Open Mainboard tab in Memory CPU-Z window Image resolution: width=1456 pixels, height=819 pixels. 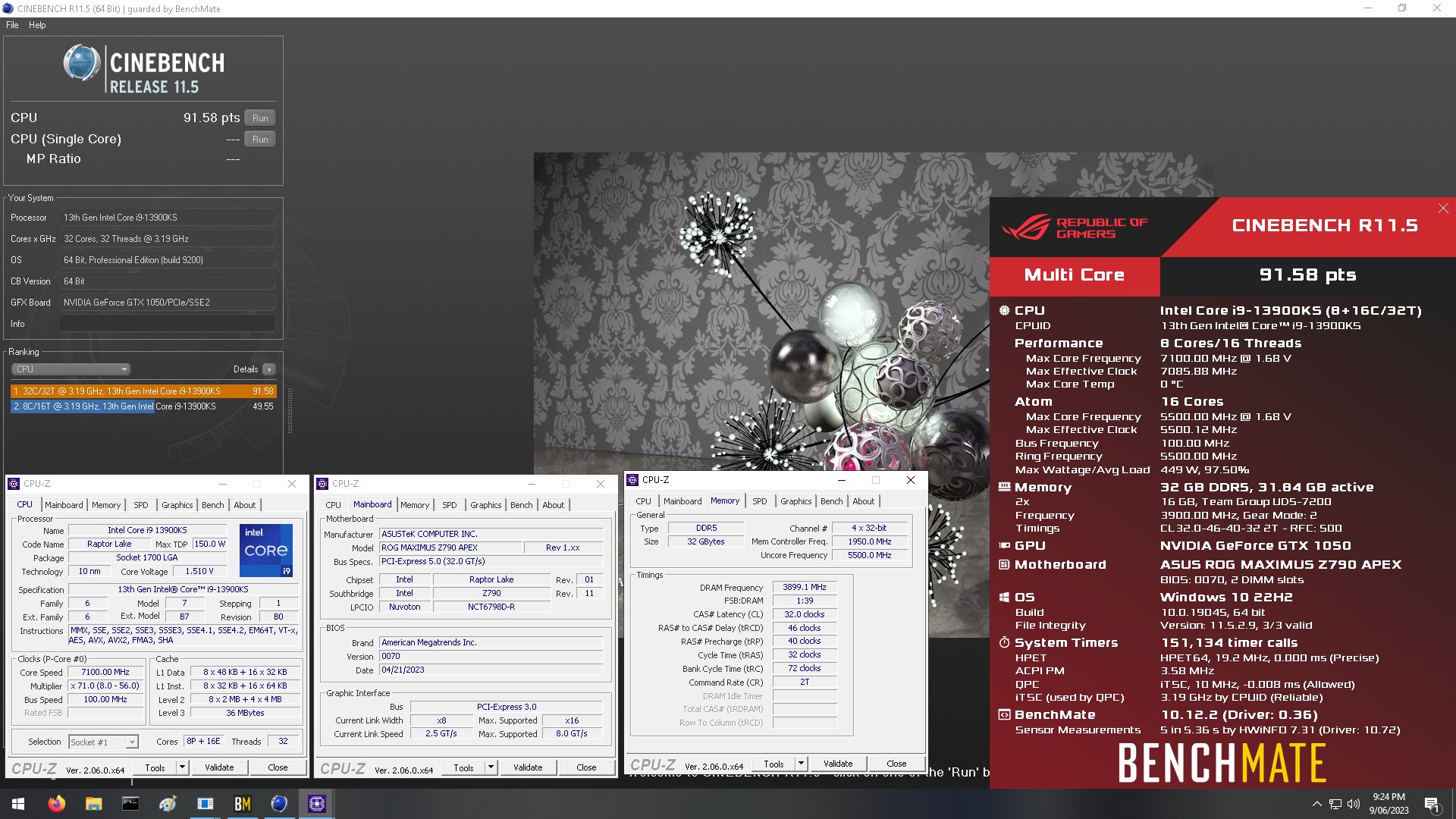click(x=682, y=501)
